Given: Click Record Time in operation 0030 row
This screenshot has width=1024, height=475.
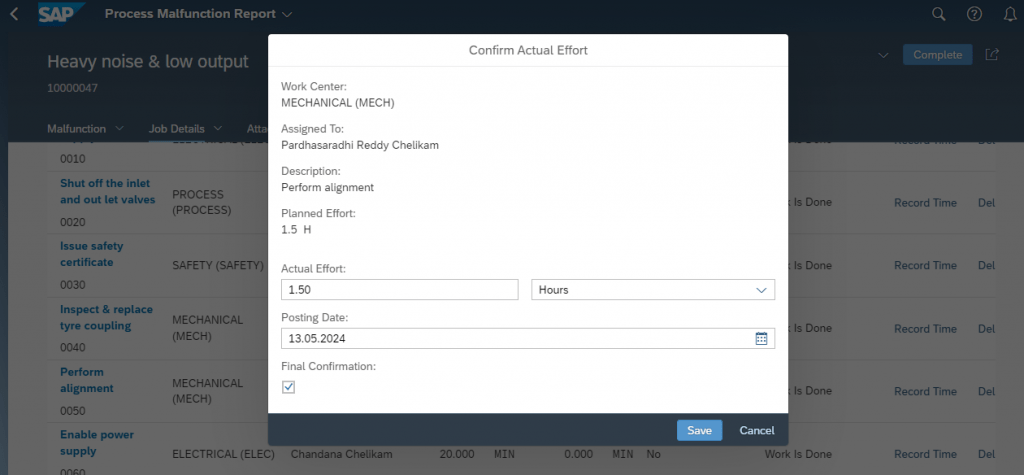Looking at the screenshot, I should pyautogui.click(x=925, y=265).
